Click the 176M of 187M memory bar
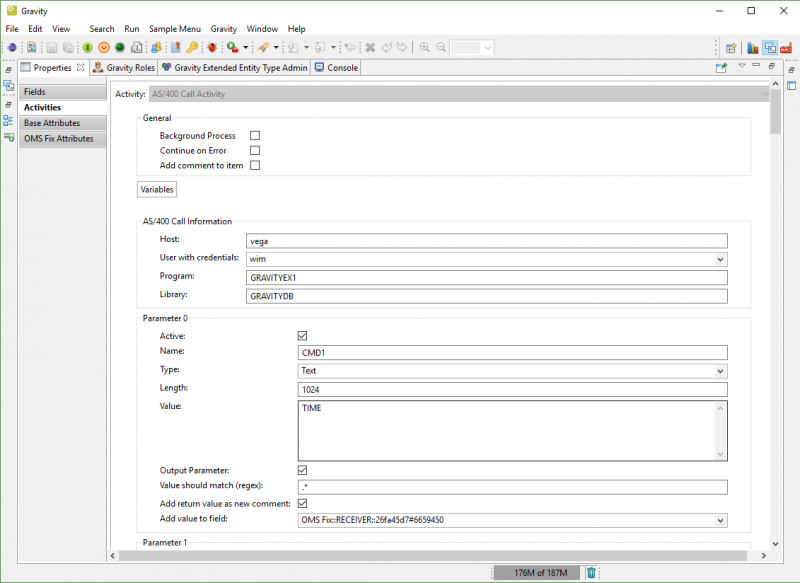The width and height of the screenshot is (800, 583). (538, 573)
